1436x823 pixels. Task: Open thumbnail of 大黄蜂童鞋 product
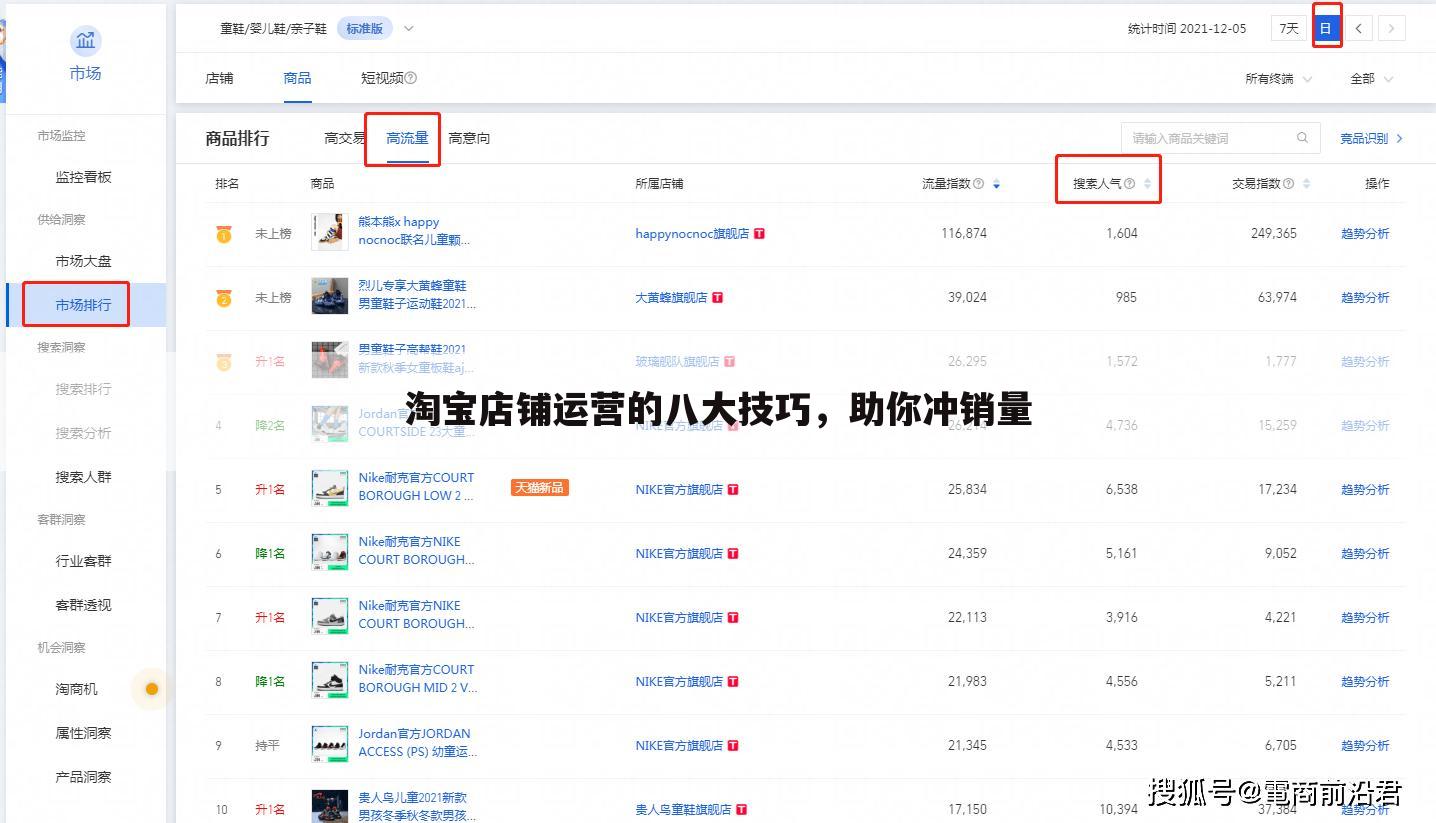click(x=330, y=296)
